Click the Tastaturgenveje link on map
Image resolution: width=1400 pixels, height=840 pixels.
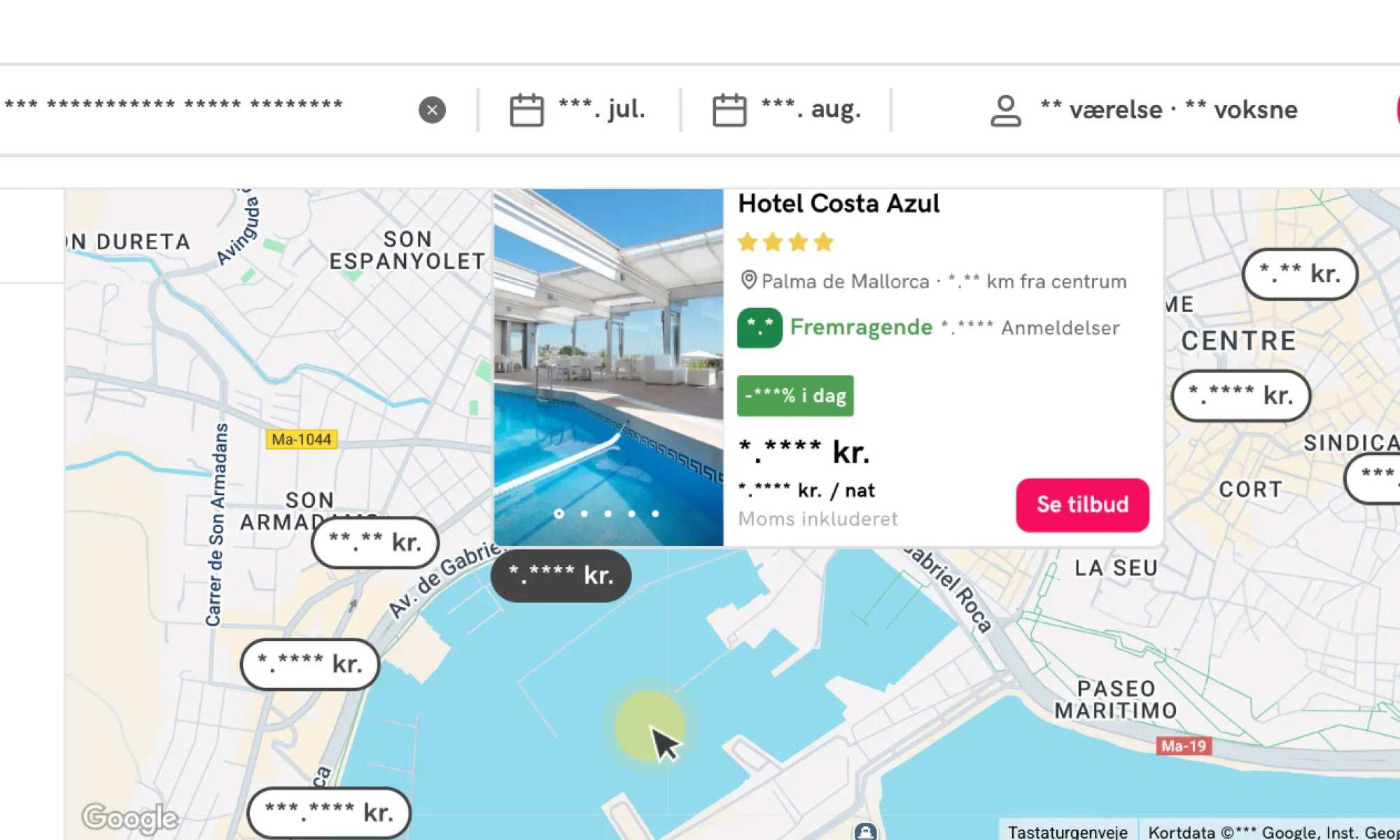pyautogui.click(x=1067, y=832)
